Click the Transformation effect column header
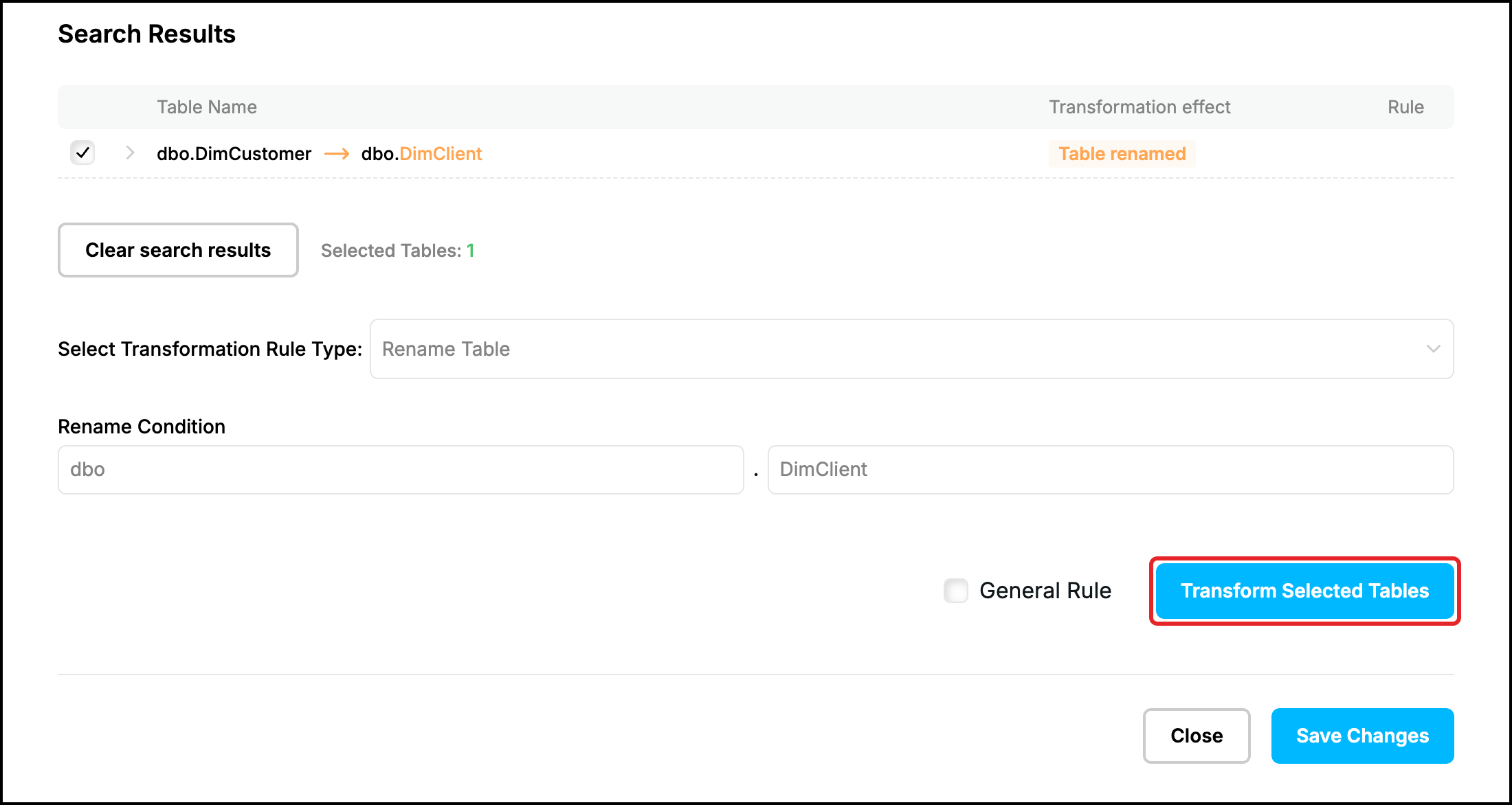Image resolution: width=1512 pixels, height=805 pixels. tap(1140, 107)
